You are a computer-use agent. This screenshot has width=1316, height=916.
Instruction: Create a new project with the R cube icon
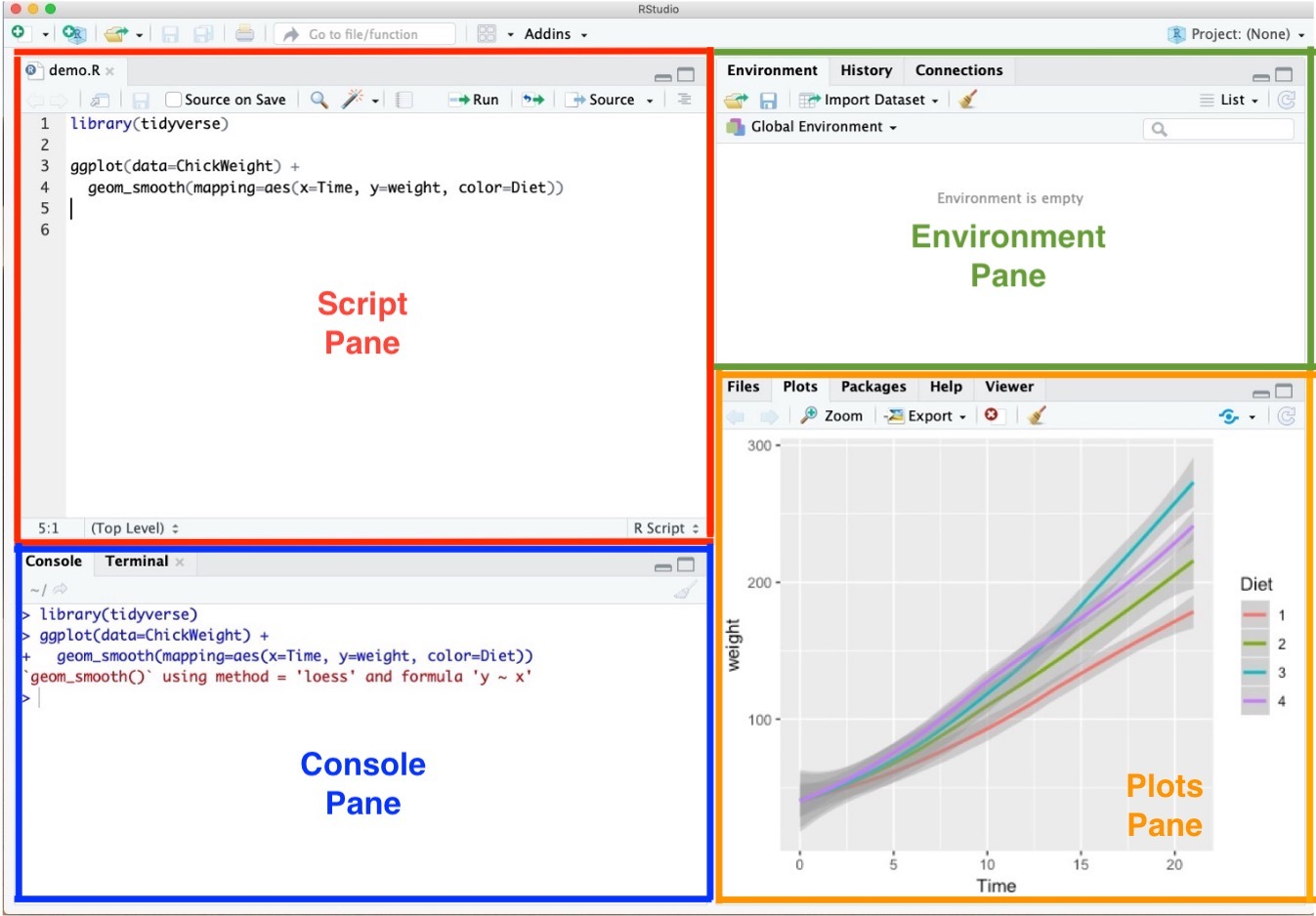click(74, 33)
